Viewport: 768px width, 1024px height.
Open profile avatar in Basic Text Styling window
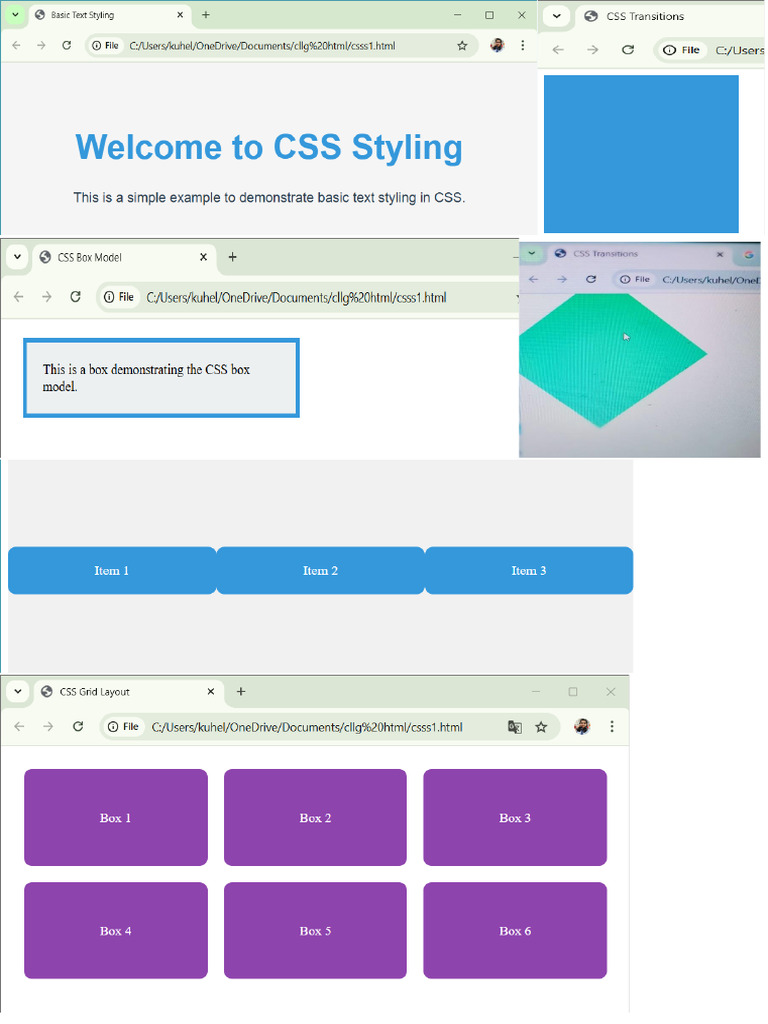pos(497,45)
